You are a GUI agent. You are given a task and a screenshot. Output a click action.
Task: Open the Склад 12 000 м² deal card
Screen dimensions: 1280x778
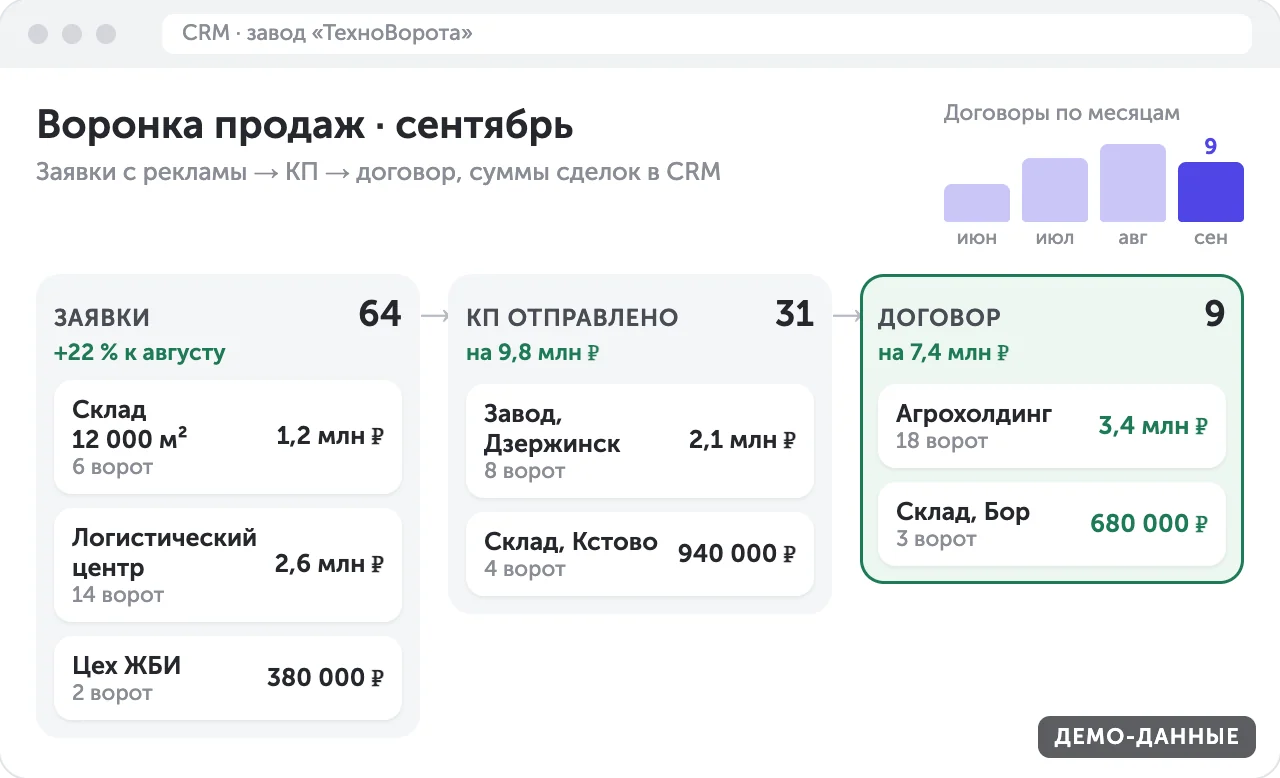228,437
